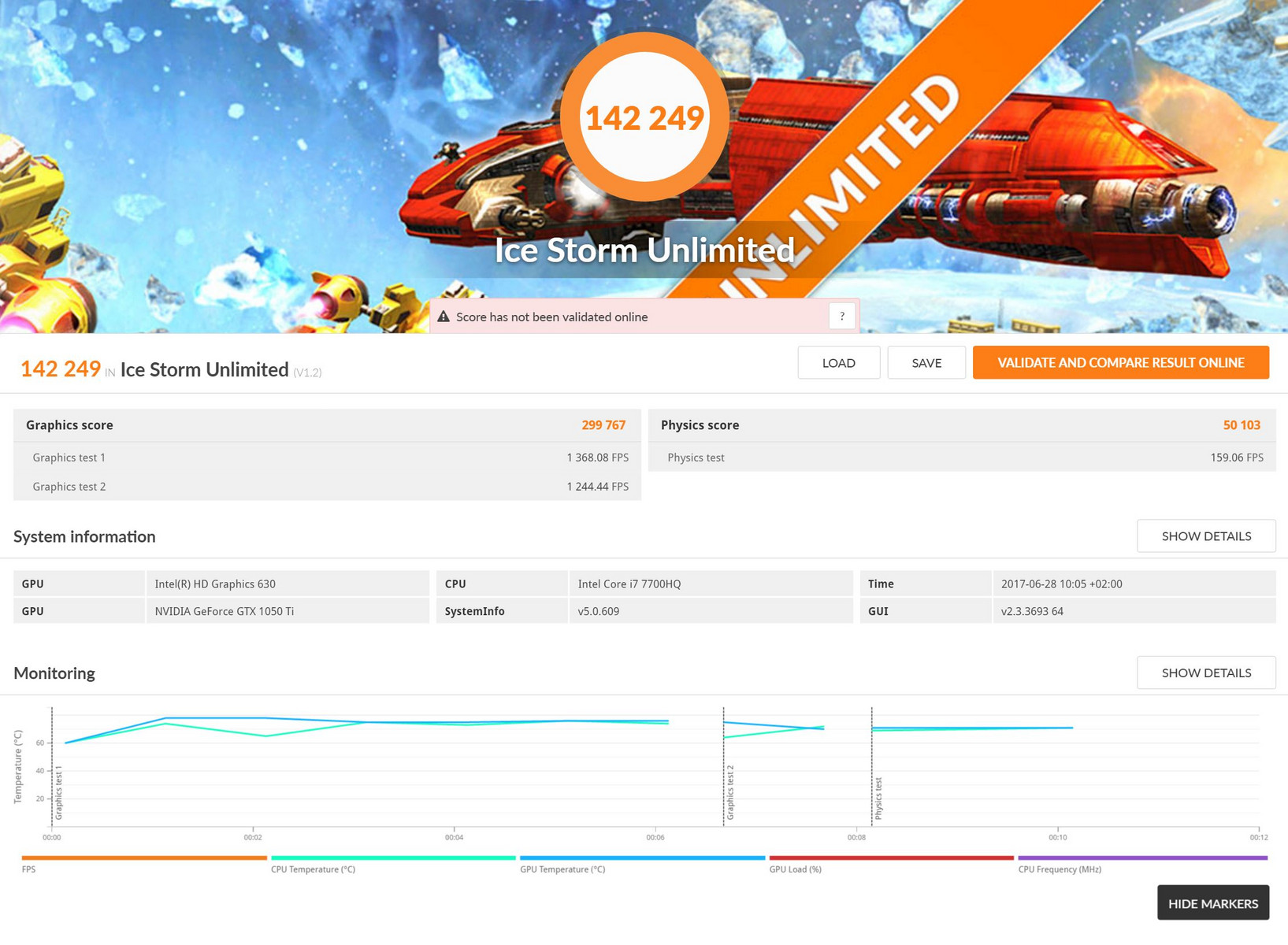
Task: Click the 1 368.08 FPS result
Action: click(598, 458)
